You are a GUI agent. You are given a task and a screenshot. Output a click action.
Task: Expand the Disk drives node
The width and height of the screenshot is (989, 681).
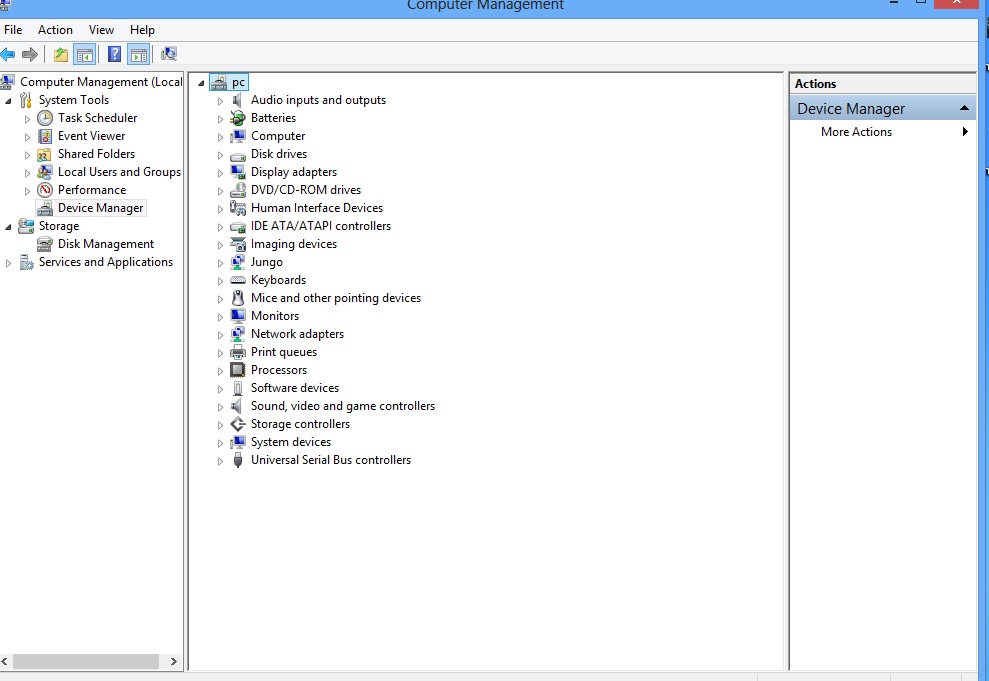tap(220, 155)
